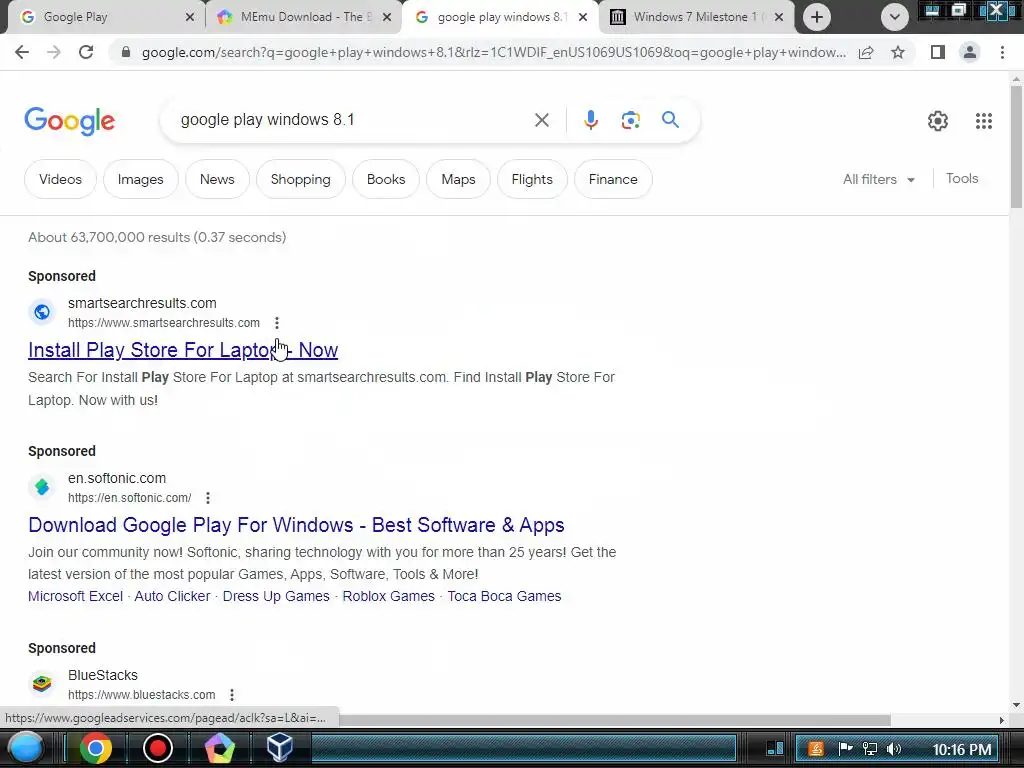Filter results by Books
Screen dimensions: 1024x768
[x=386, y=179]
